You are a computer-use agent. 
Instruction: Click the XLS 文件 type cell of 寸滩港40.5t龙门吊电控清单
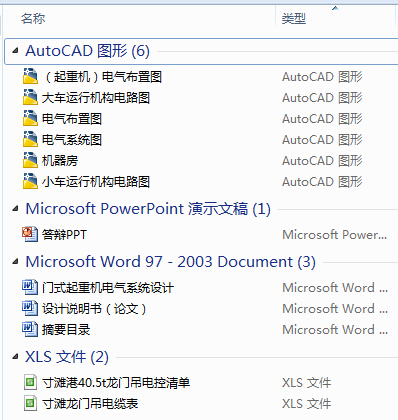point(307,383)
